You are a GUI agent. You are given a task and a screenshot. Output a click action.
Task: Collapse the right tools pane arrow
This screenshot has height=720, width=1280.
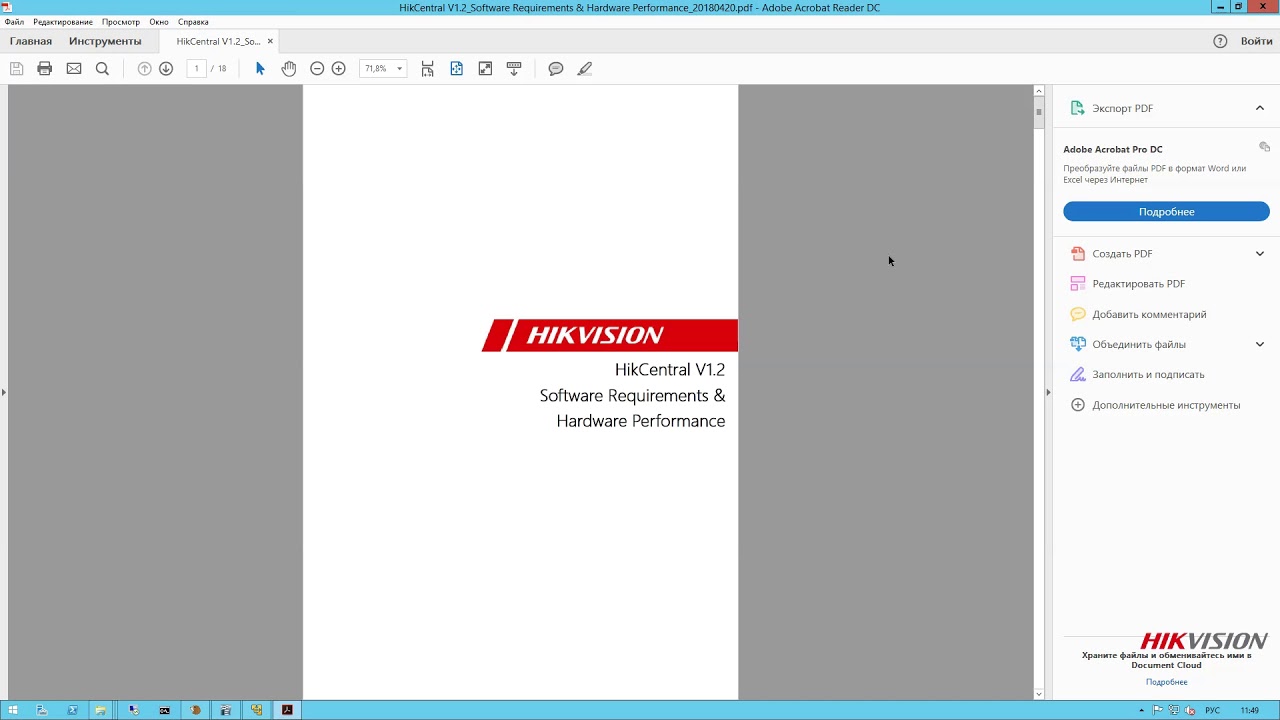click(x=1047, y=392)
